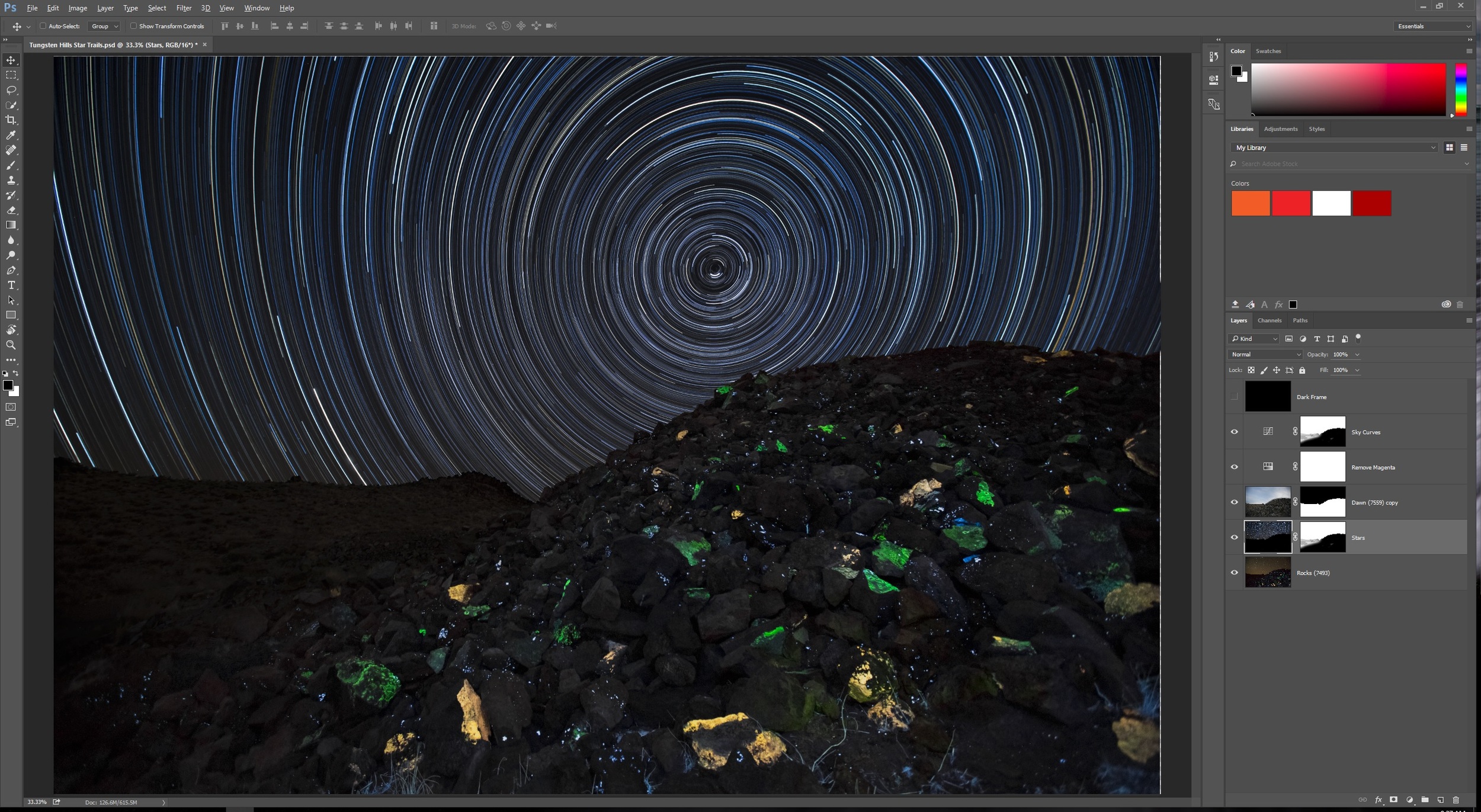Select the Rectangular Marquee tool
Viewport: 1481px width, 812px height.
11,75
